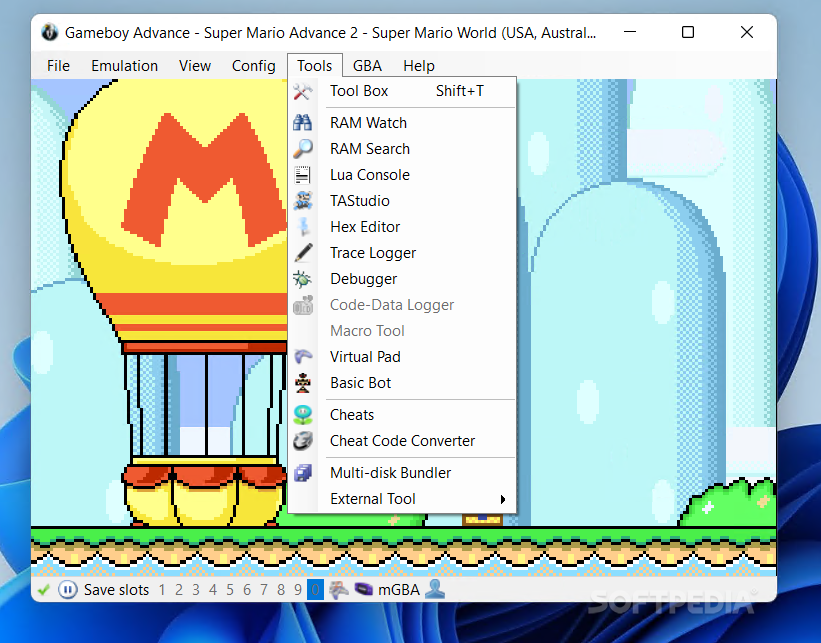
Task: Expand the External Tool submenu arrow
Action: tap(503, 499)
